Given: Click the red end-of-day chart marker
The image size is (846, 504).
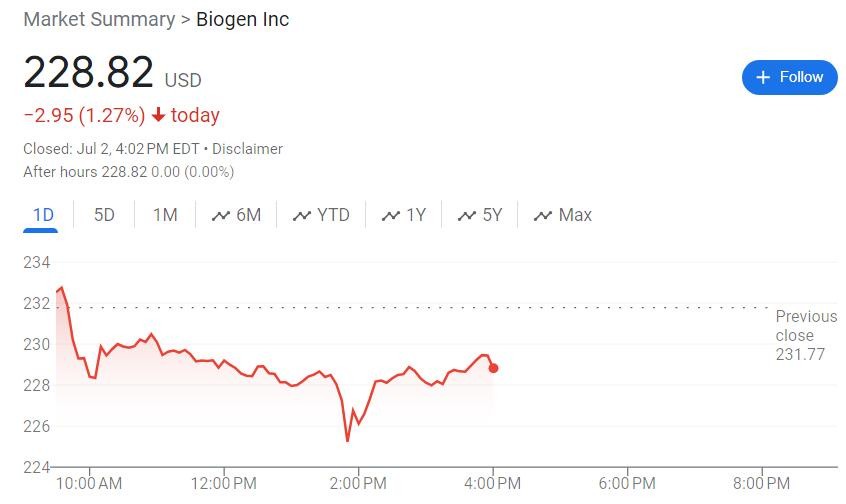Looking at the screenshot, I should coord(493,368).
